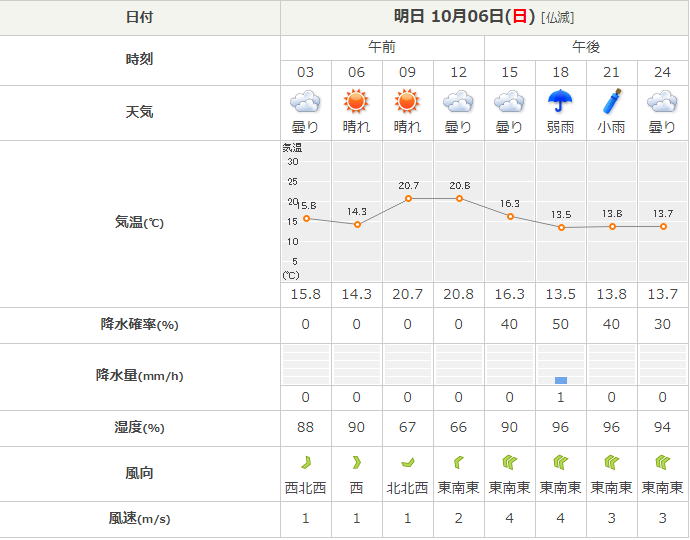Click the sunny weather icon at 09
The width and height of the screenshot is (690, 540).
[x=407, y=101]
